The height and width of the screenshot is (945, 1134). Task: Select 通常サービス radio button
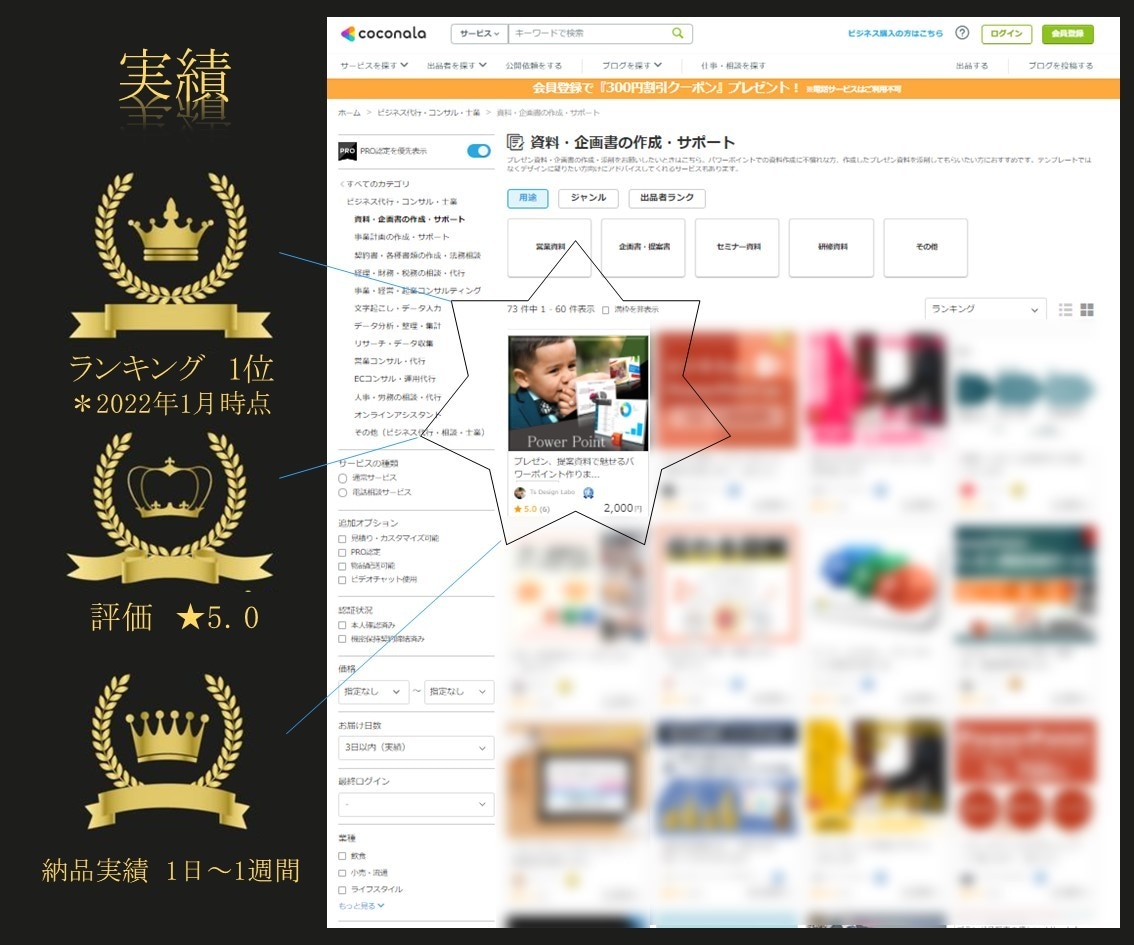343,478
